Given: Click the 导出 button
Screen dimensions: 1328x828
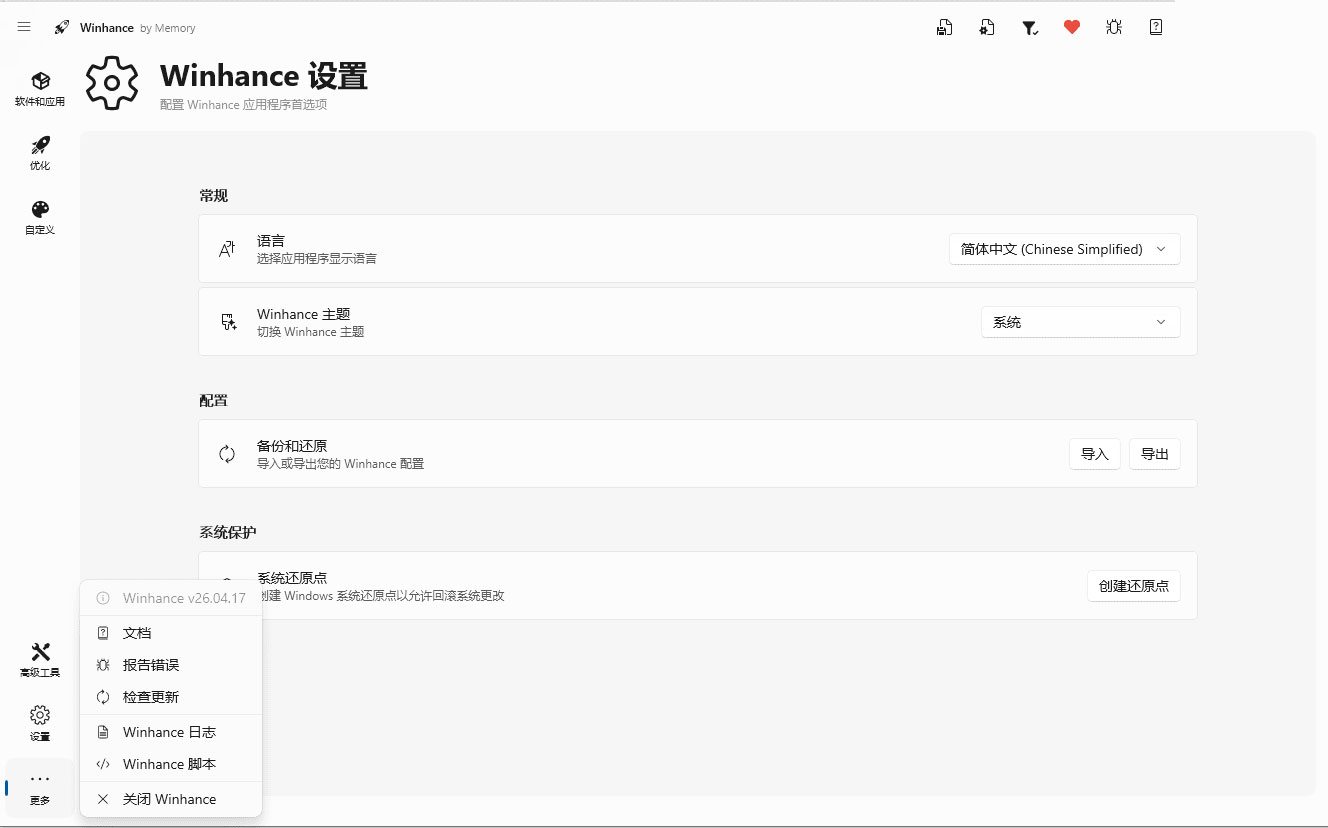Looking at the screenshot, I should tap(1155, 454).
